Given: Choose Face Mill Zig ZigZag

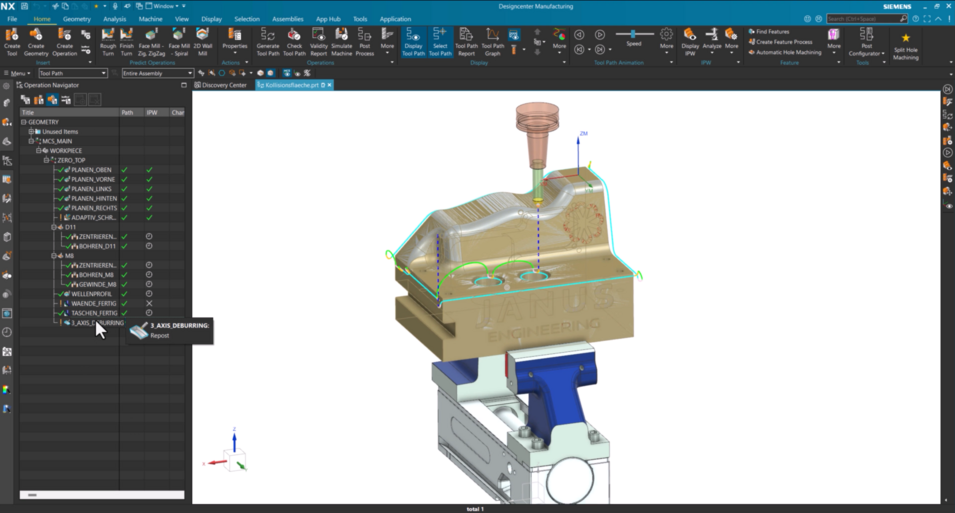Looking at the screenshot, I should [x=151, y=41].
